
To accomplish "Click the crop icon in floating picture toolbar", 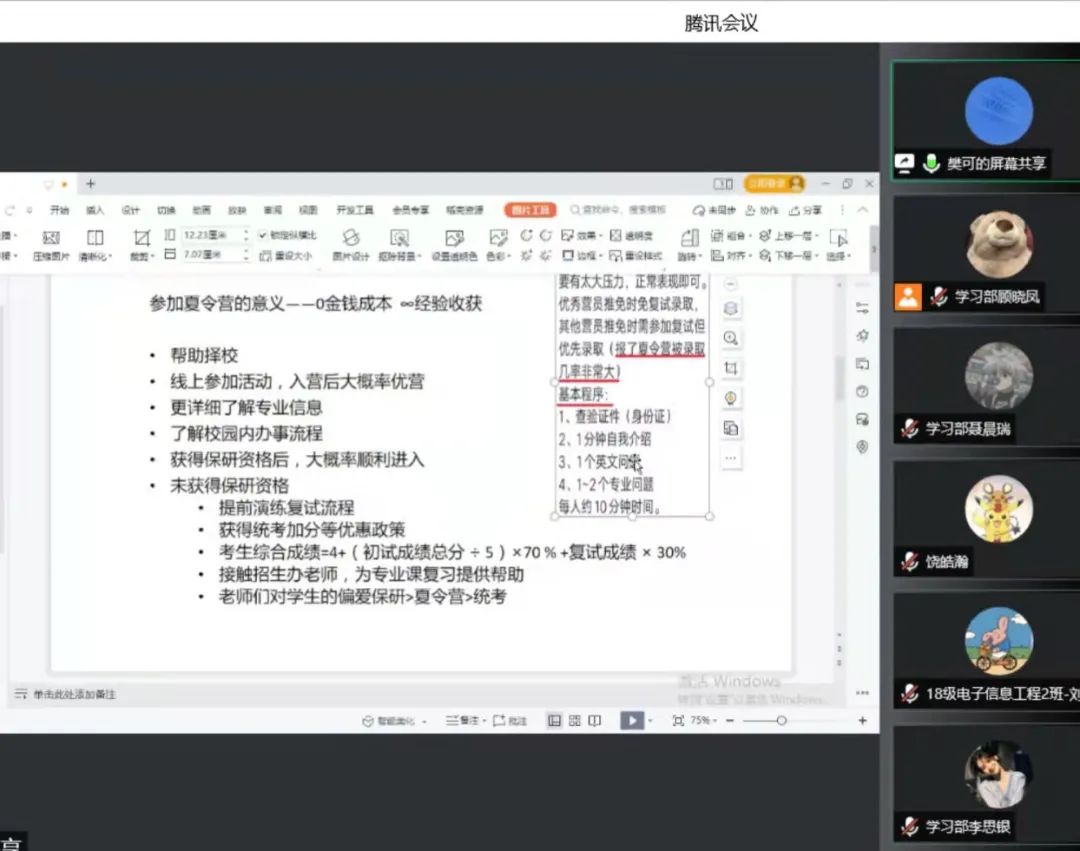I will click(x=731, y=368).
